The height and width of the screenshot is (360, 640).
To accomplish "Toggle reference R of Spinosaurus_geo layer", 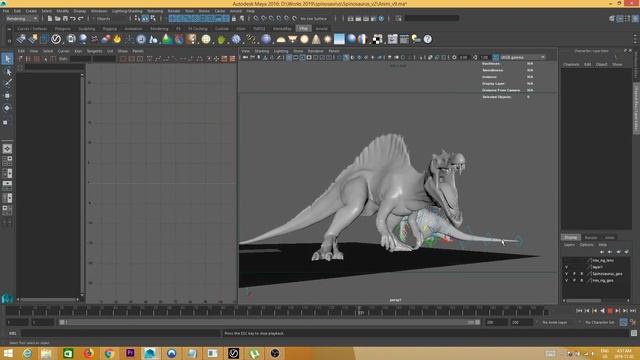I will [582, 274].
